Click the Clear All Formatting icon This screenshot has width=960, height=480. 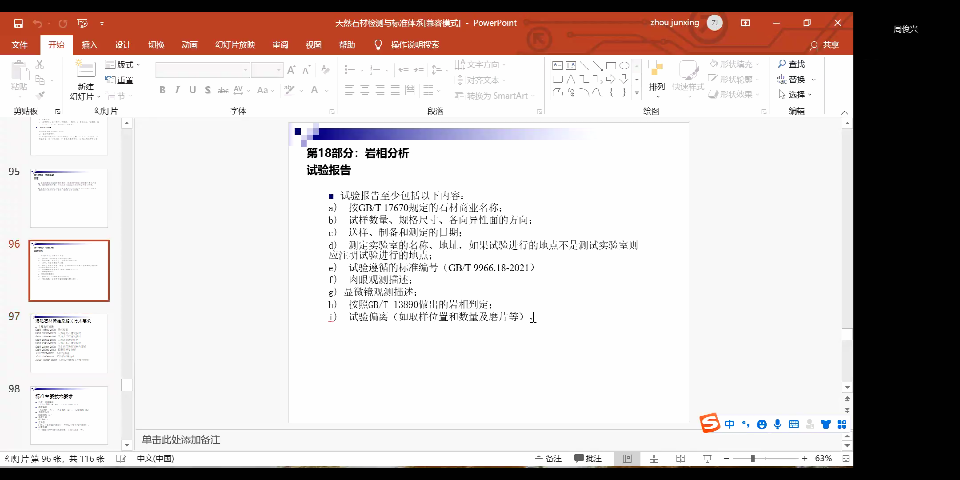point(325,70)
